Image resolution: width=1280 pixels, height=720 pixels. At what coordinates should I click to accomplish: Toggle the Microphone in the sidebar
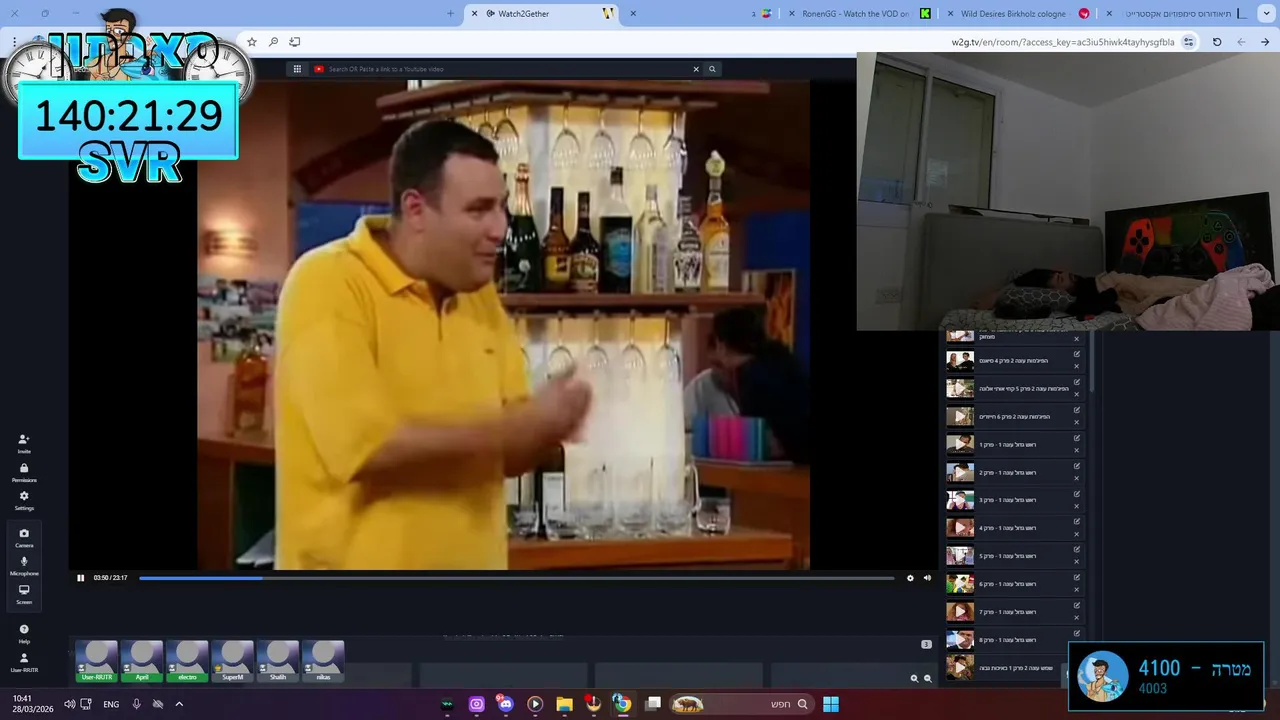(24, 566)
